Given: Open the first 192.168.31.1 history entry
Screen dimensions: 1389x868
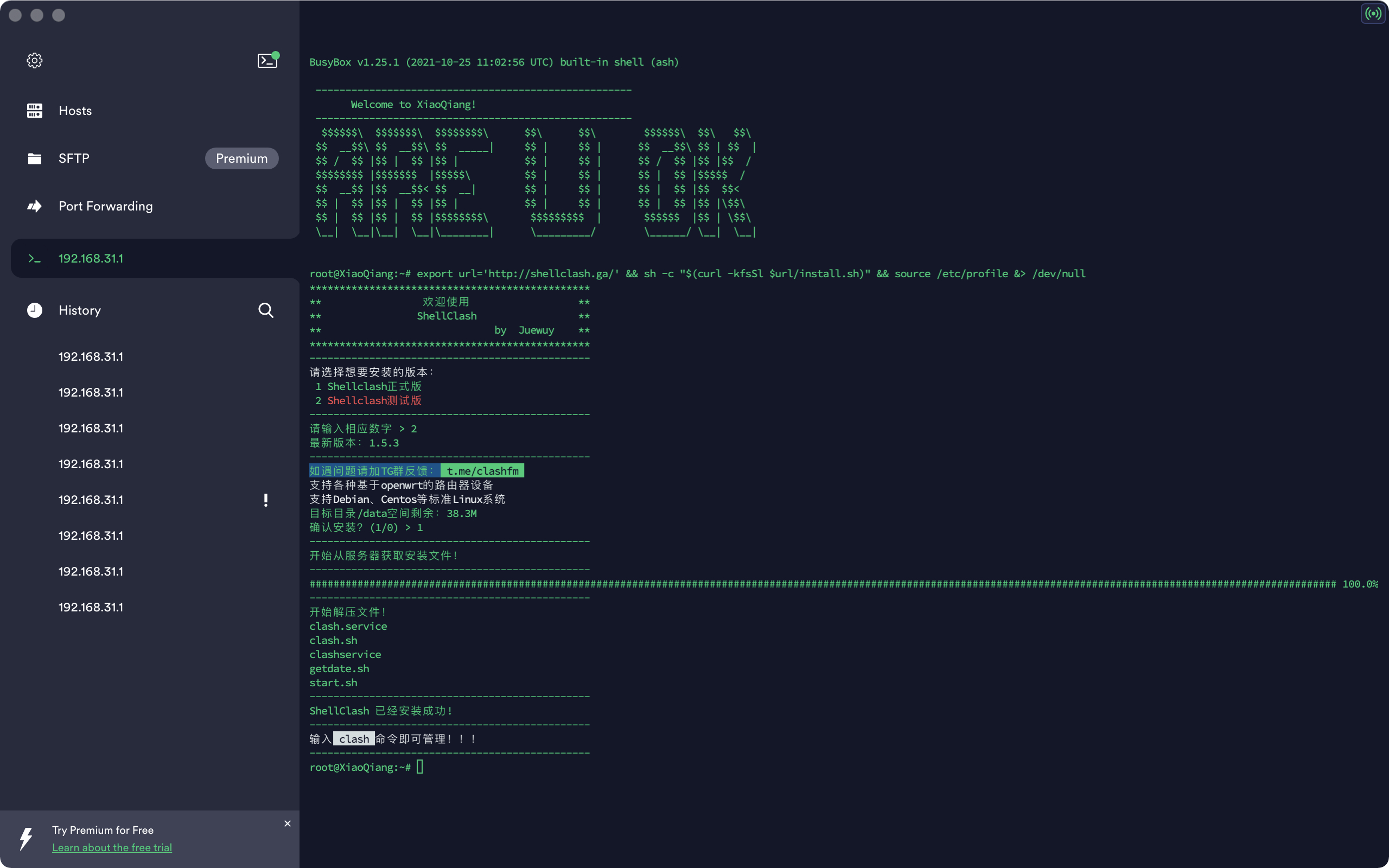Looking at the screenshot, I should pyautogui.click(x=91, y=357).
